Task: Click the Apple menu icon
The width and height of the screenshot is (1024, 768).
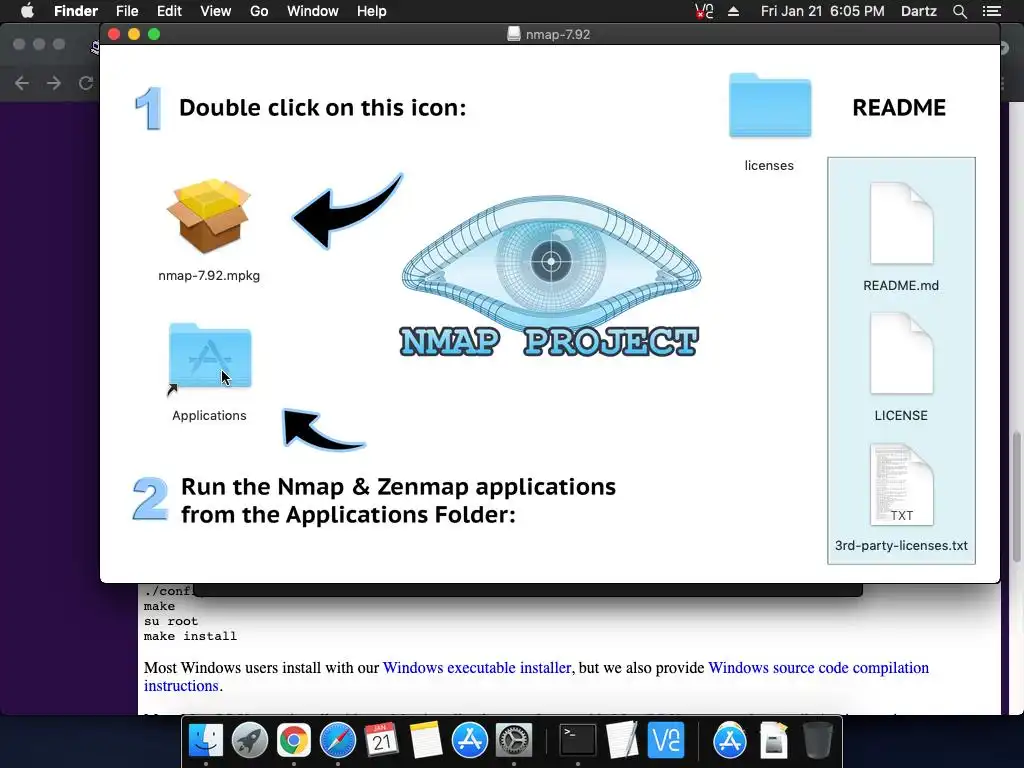Action: (x=27, y=11)
